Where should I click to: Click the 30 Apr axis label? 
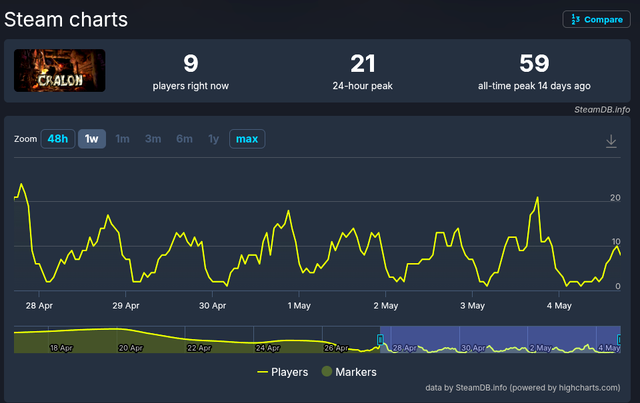212,305
